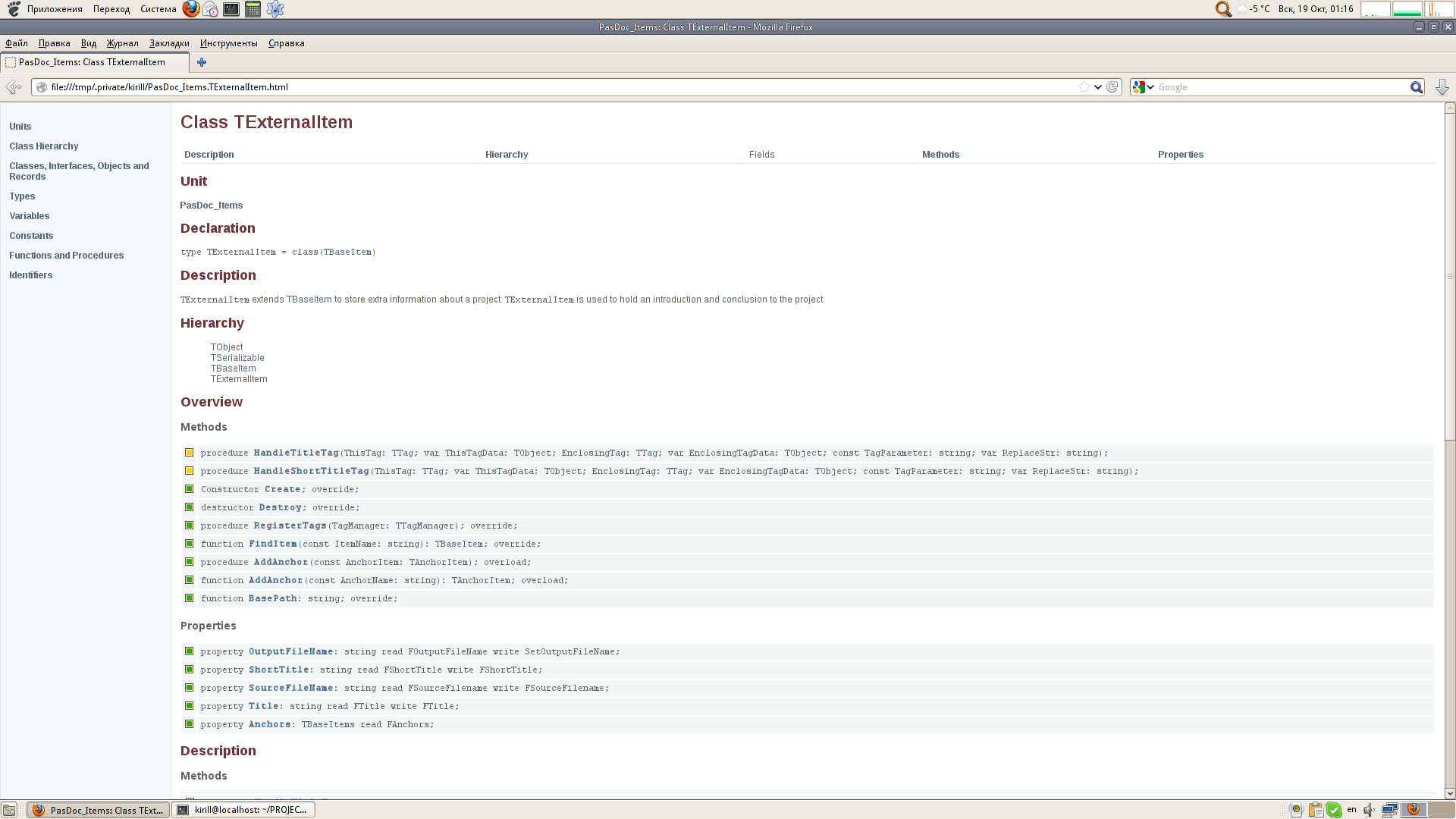Viewport: 1456px width, 819px height.
Task: Open the URL history dropdown arrow
Action: (1098, 87)
